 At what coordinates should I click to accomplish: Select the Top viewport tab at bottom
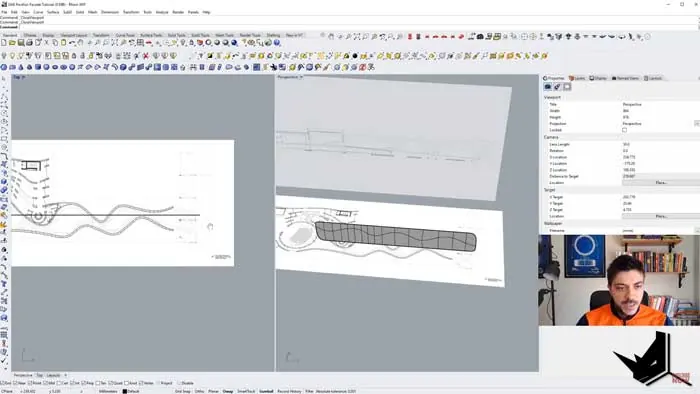[39, 375]
